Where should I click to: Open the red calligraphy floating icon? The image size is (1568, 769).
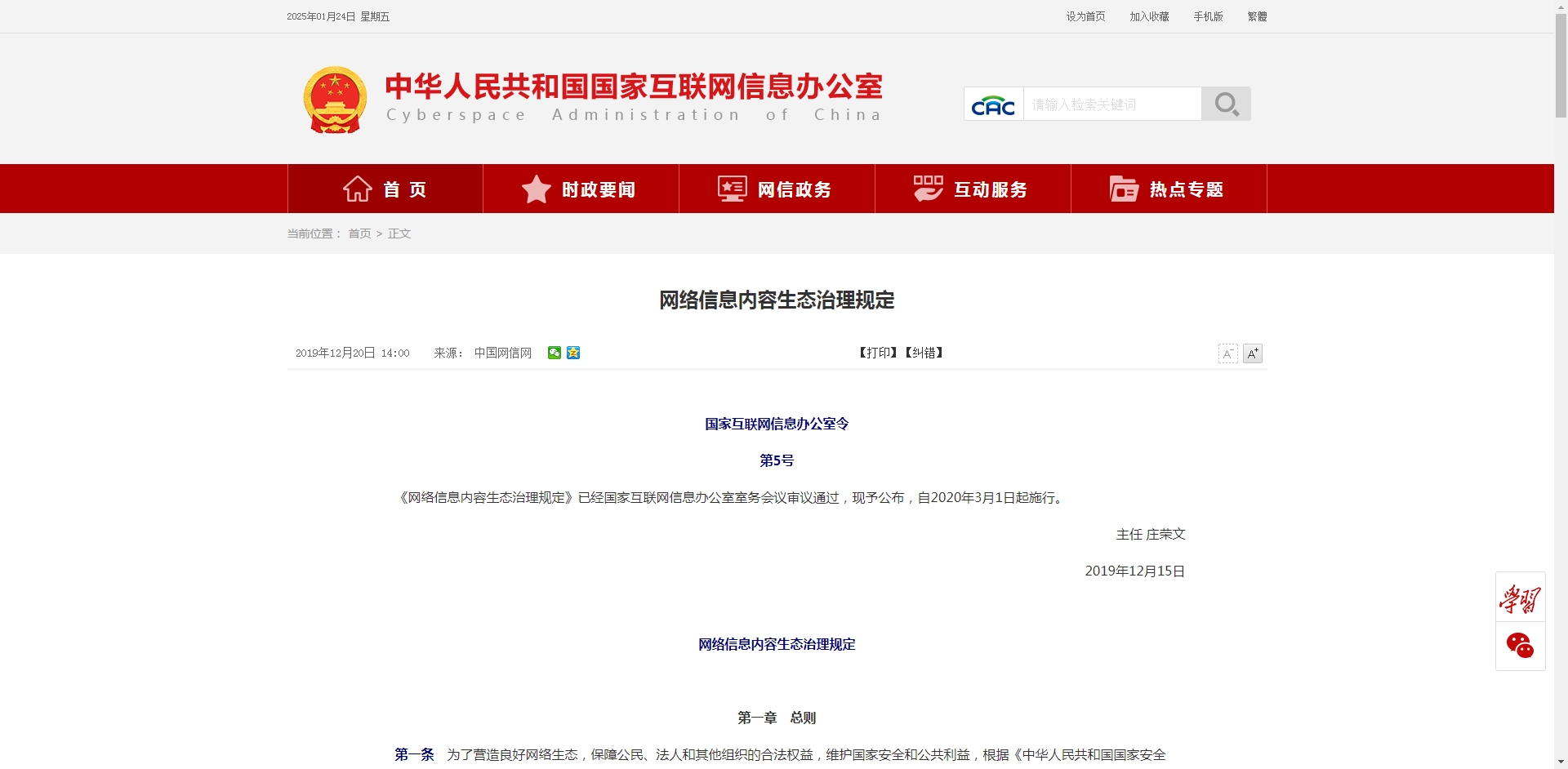pyautogui.click(x=1520, y=598)
